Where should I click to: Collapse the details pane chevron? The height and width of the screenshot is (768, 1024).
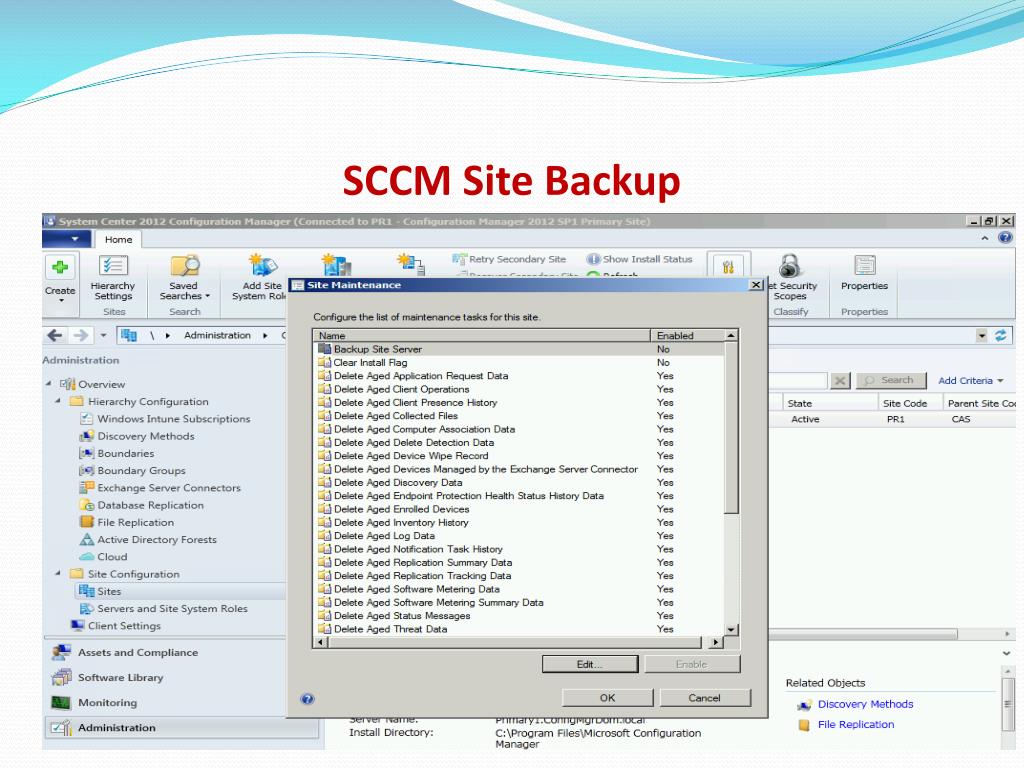[x=1006, y=653]
